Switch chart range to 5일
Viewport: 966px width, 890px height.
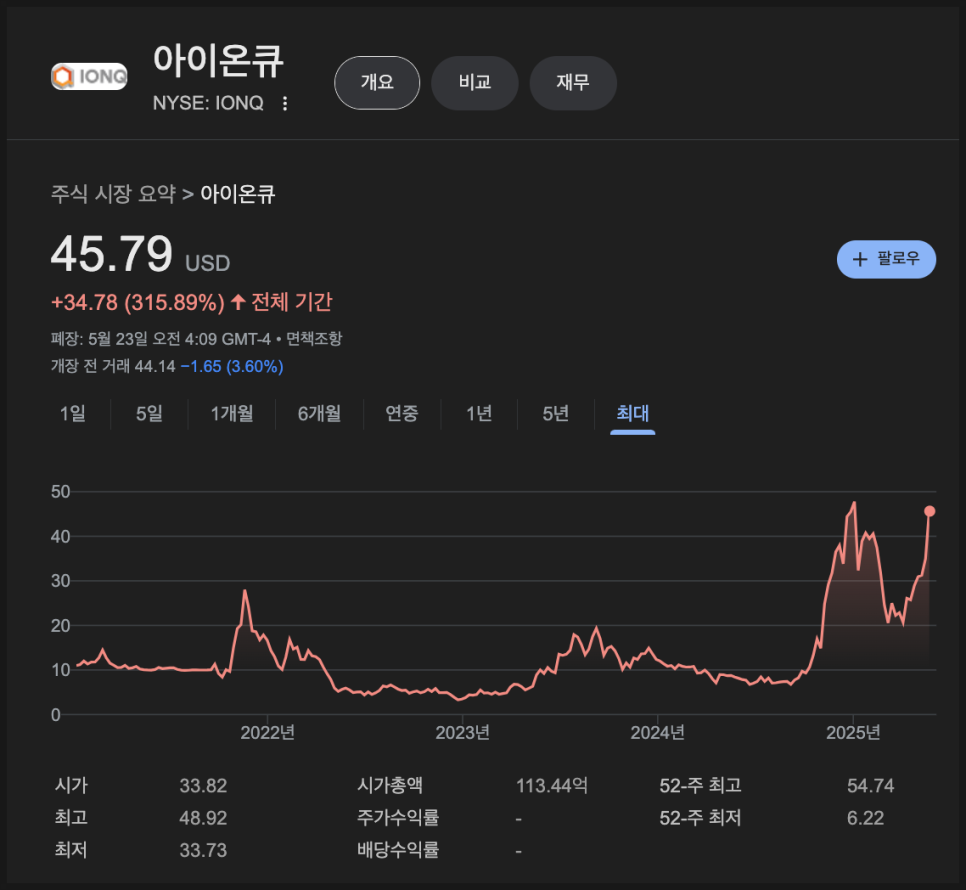[x=149, y=413]
